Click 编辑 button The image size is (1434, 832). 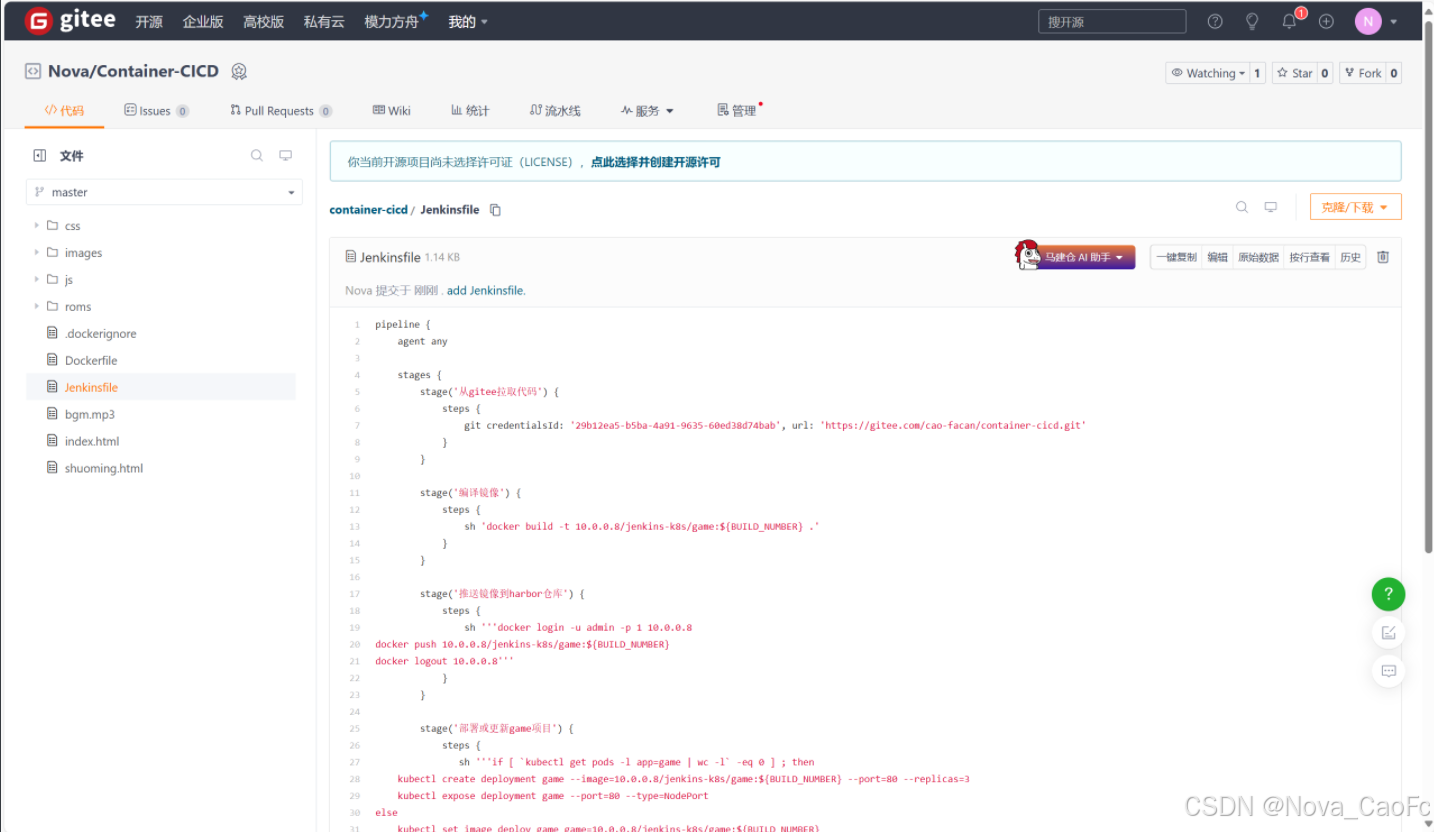click(1217, 257)
